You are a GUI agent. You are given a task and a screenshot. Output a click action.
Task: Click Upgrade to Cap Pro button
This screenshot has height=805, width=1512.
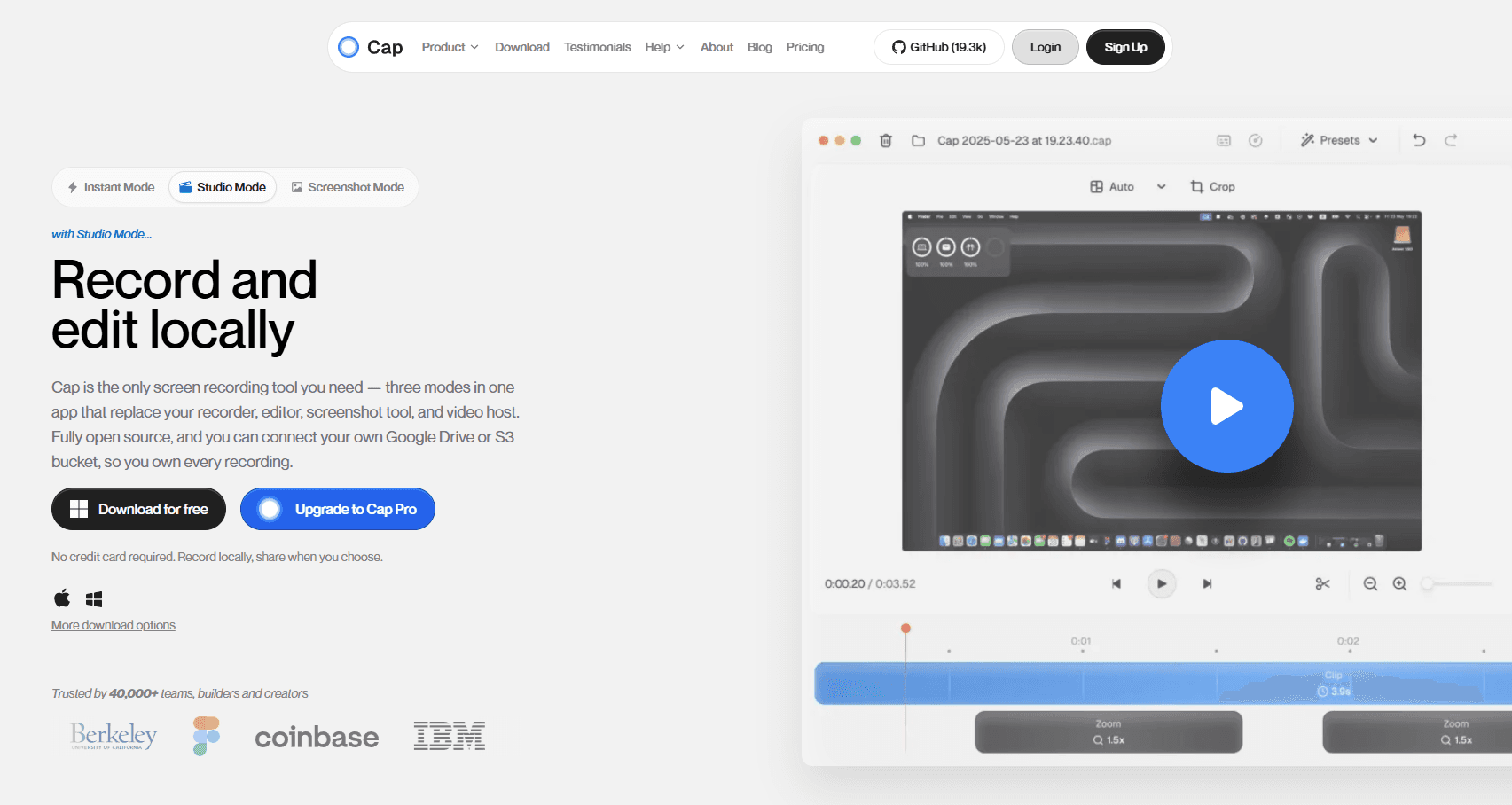338,509
